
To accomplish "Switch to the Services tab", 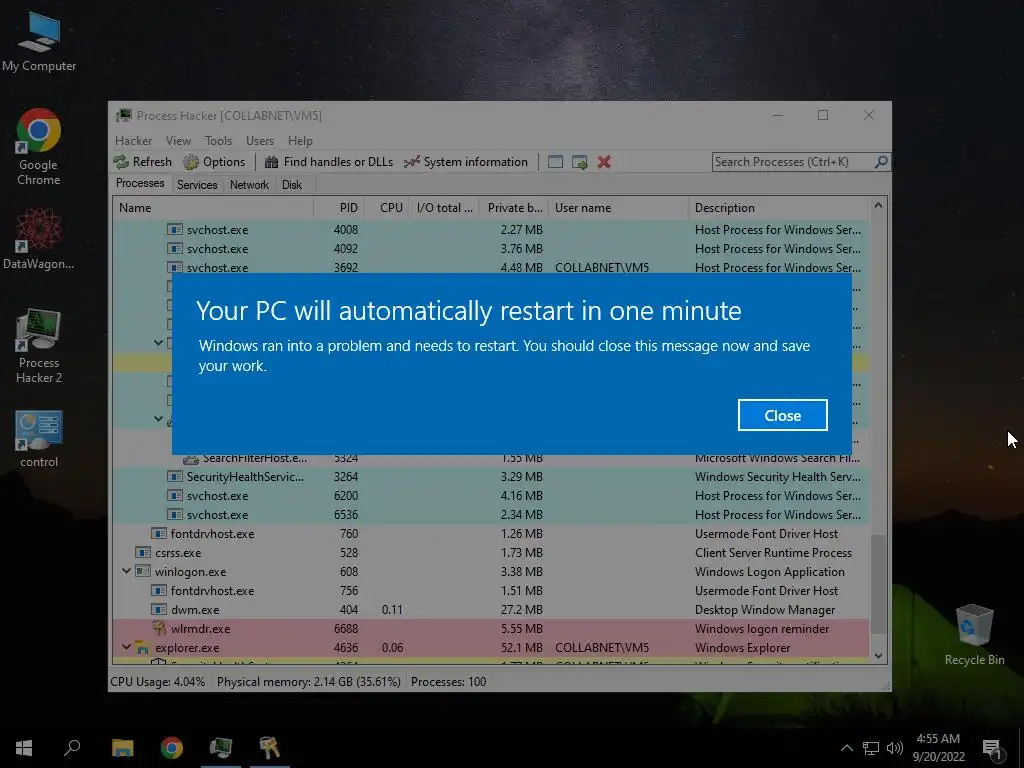I will tap(197, 185).
